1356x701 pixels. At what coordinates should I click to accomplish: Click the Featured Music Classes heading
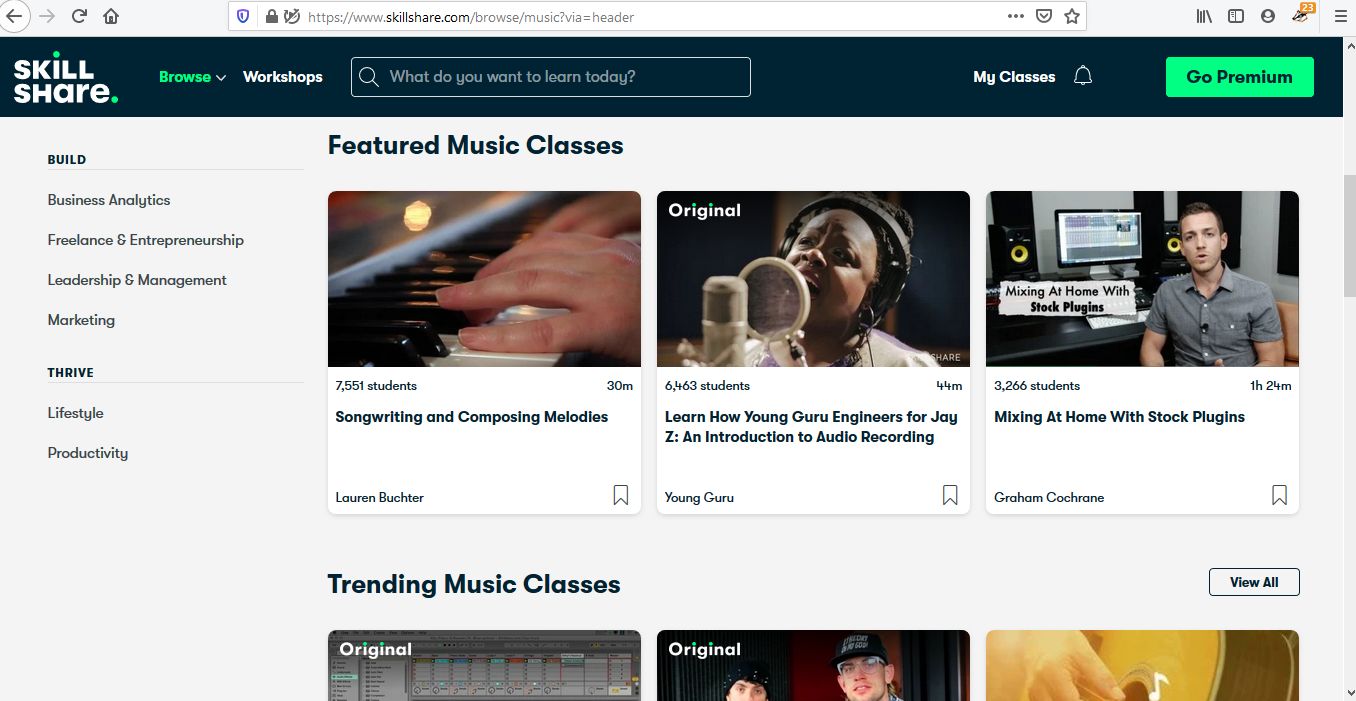tap(476, 146)
